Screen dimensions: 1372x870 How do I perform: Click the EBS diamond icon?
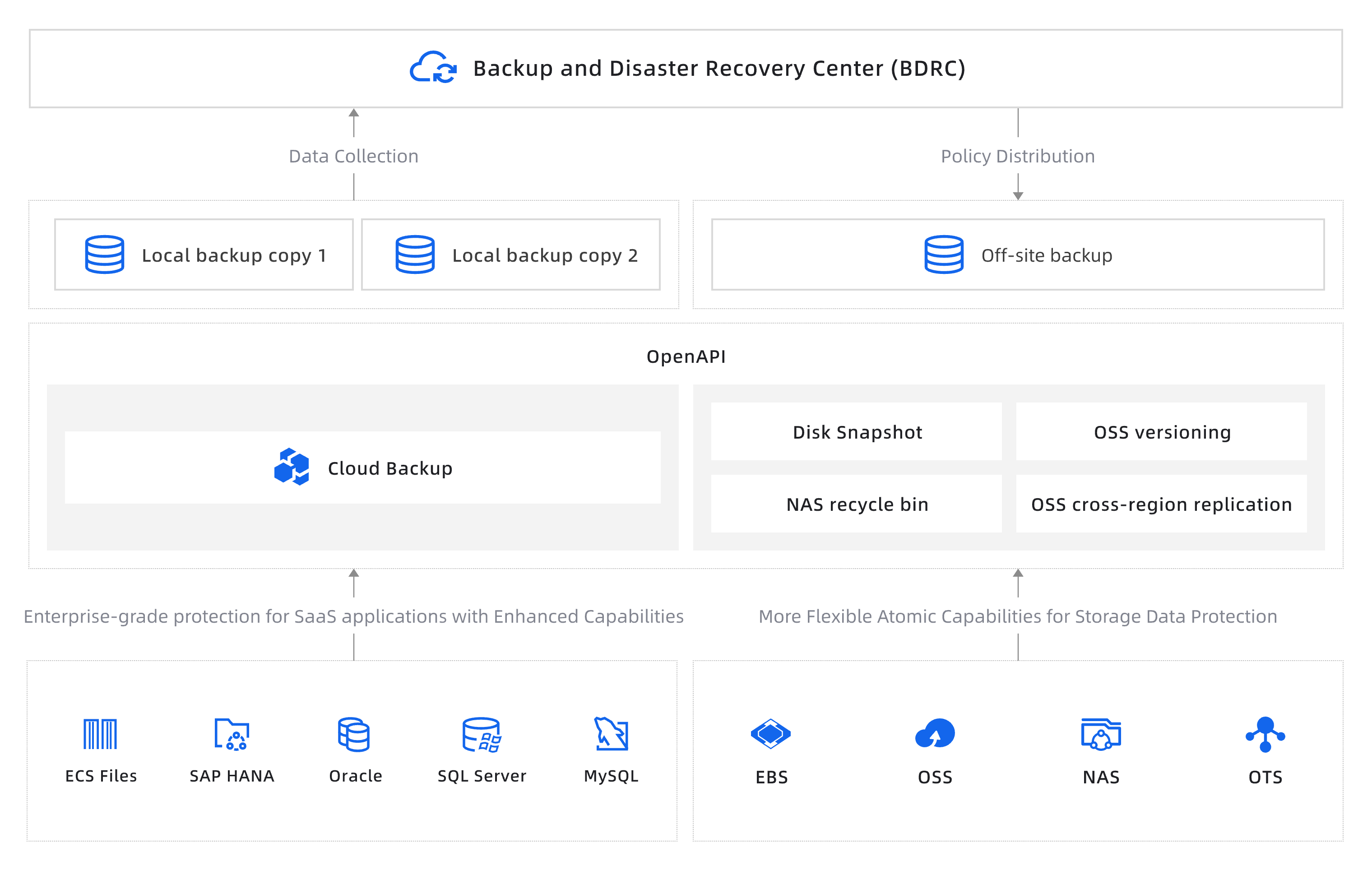point(770,734)
